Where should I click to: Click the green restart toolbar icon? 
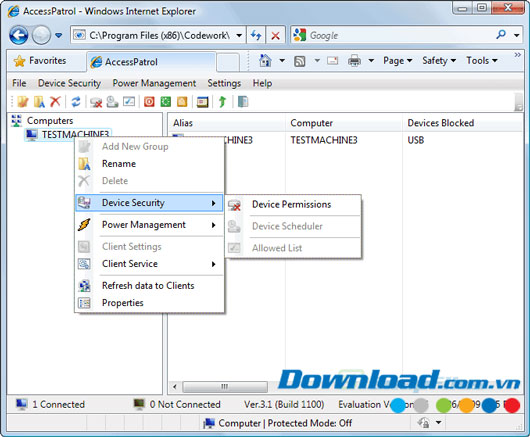[166, 101]
